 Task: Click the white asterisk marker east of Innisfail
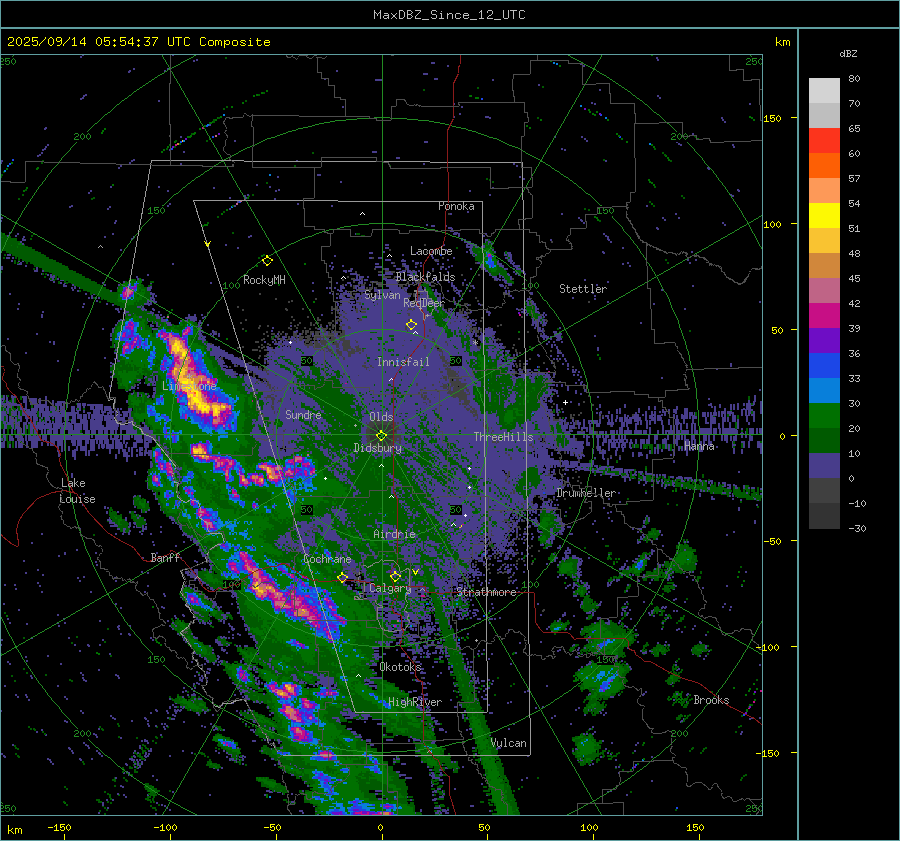coord(475,343)
